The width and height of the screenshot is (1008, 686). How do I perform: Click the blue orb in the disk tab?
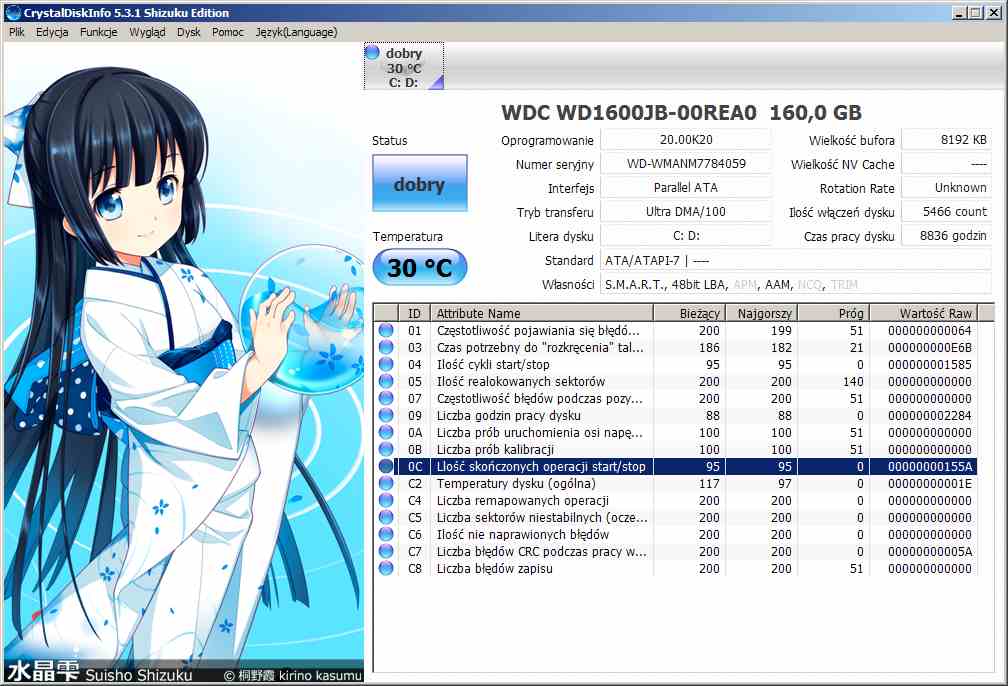click(372, 52)
